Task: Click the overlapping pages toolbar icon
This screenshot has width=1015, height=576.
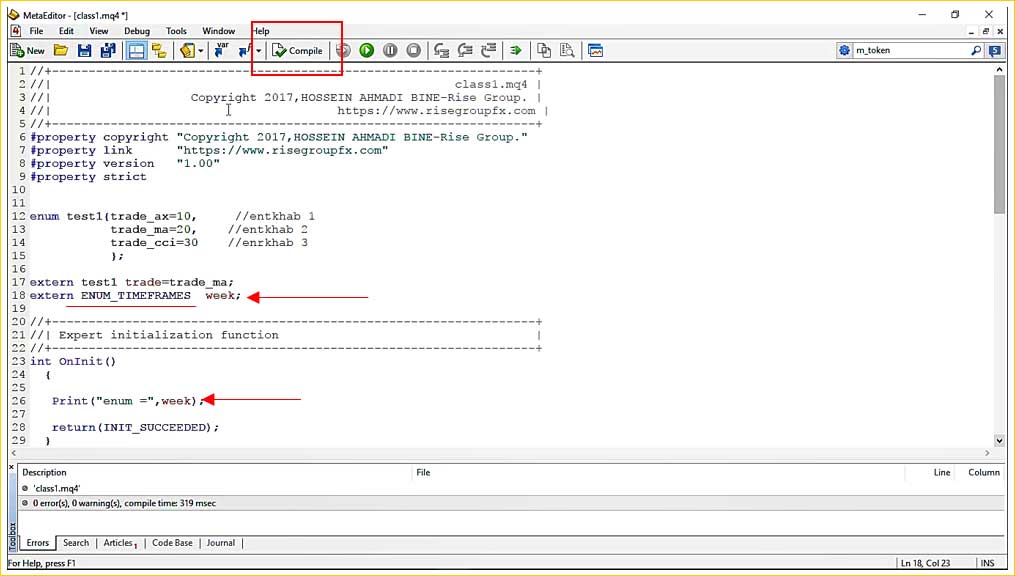Action: tap(544, 50)
